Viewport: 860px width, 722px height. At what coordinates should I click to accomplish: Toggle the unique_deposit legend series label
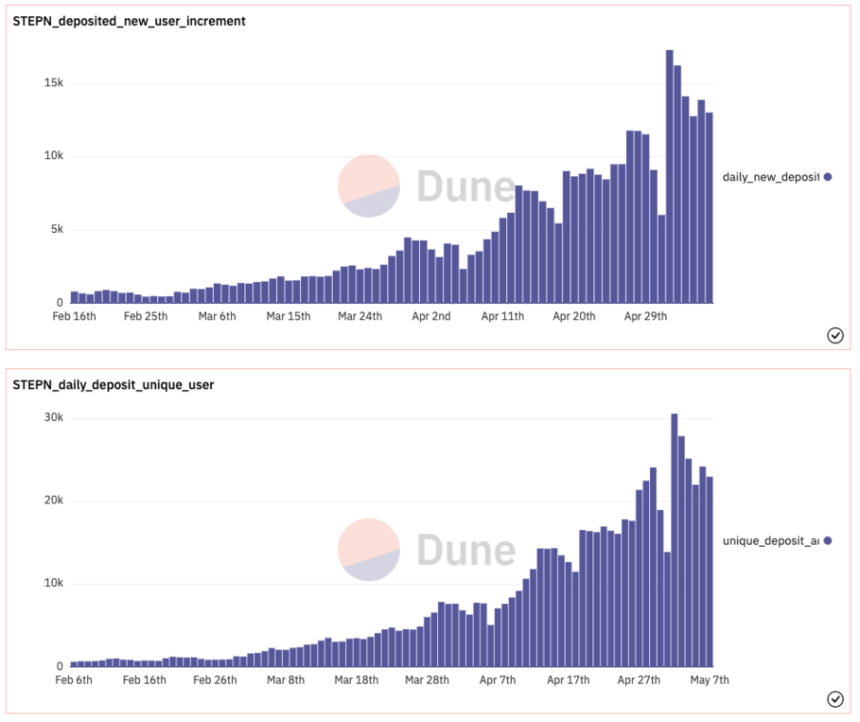(x=771, y=541)
